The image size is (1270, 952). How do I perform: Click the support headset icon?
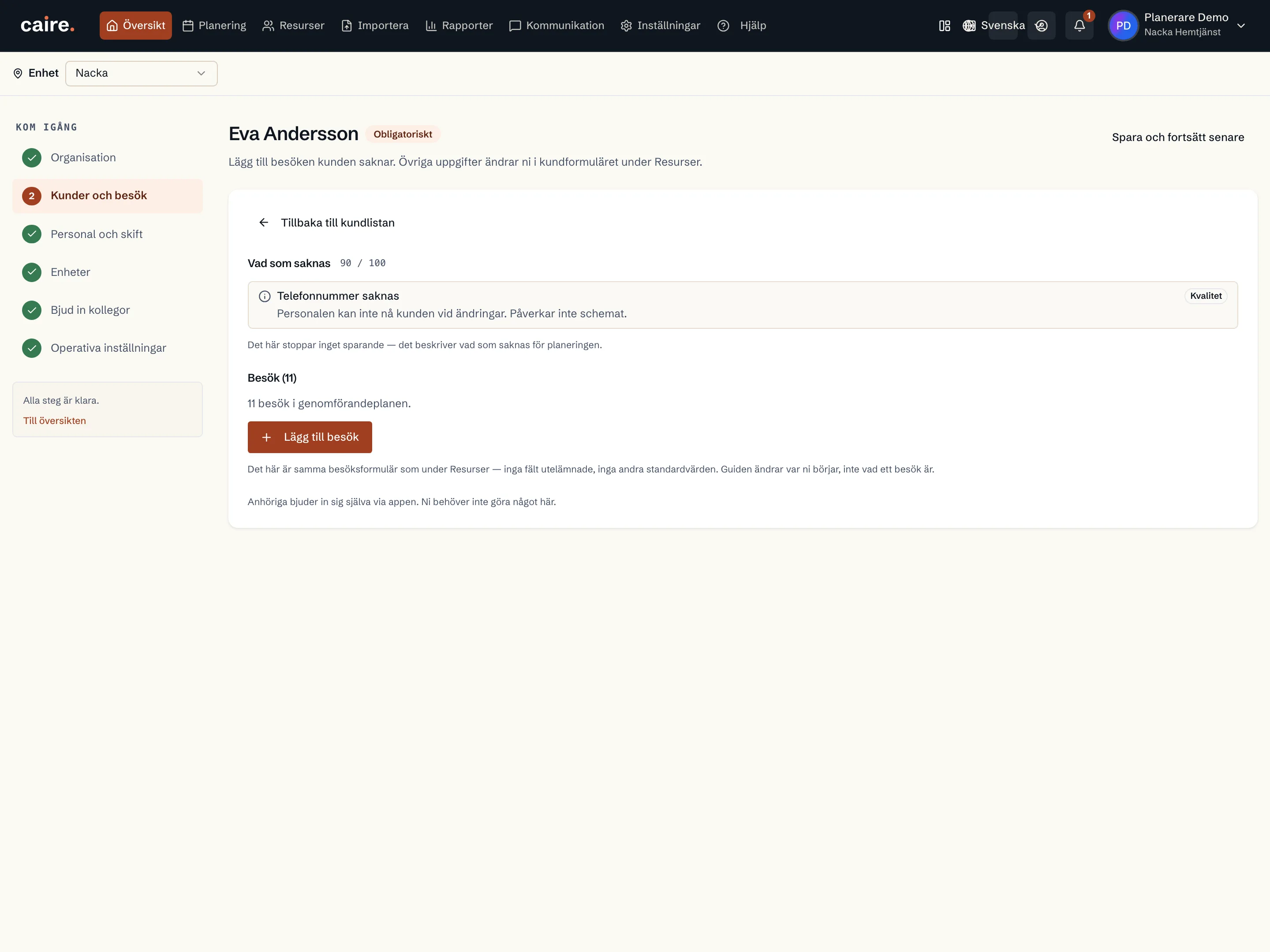(x=1041, y=26)
